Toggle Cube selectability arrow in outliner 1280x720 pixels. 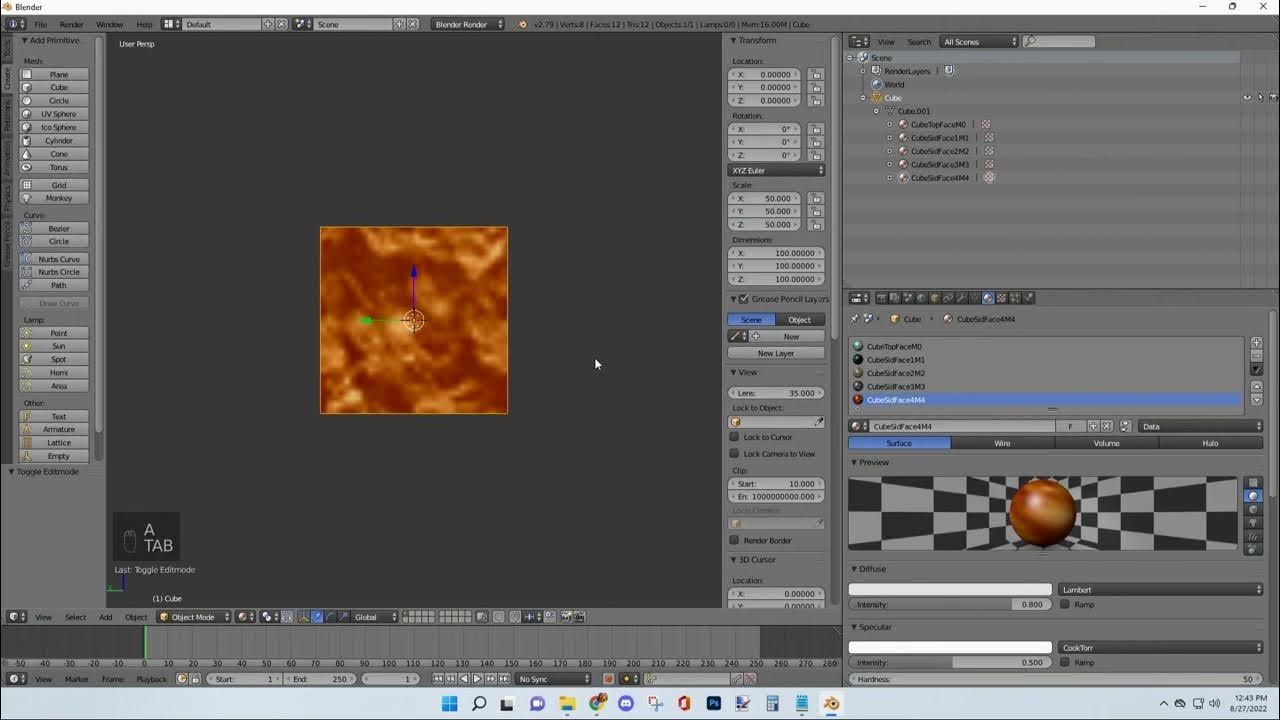tap(1260, 98)
